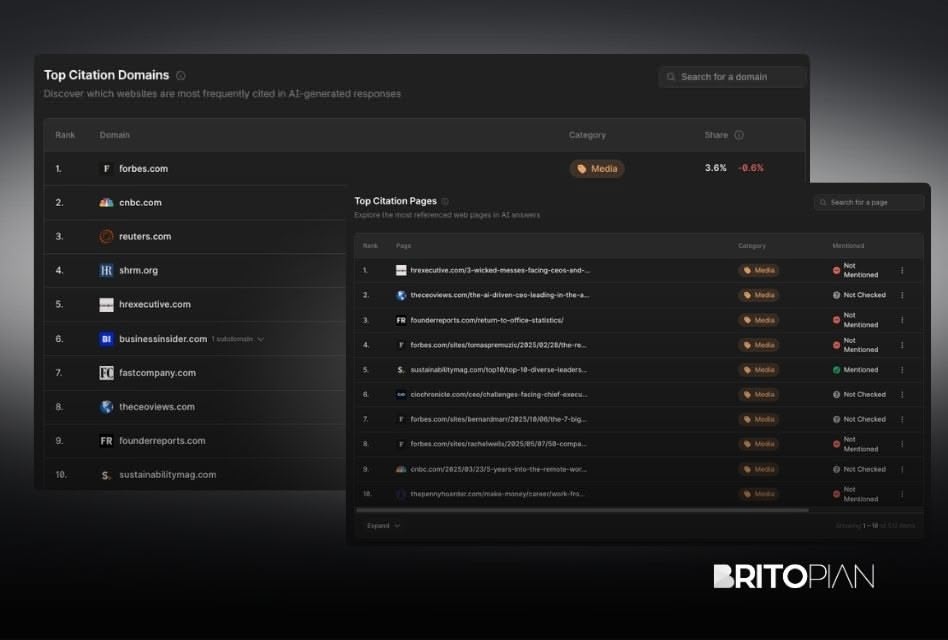Click the sustainabilitymag icon in the domains list

pos(106,475)
